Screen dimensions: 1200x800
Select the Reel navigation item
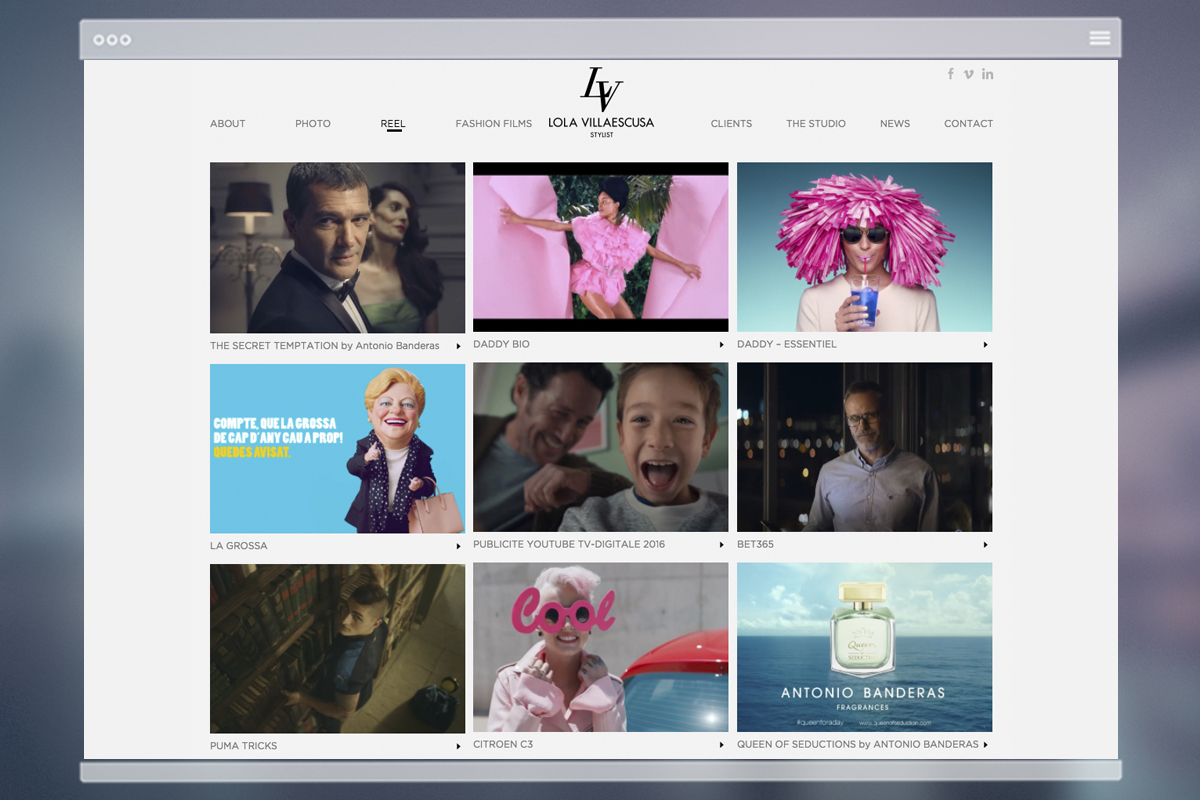(x=393, y=124)
